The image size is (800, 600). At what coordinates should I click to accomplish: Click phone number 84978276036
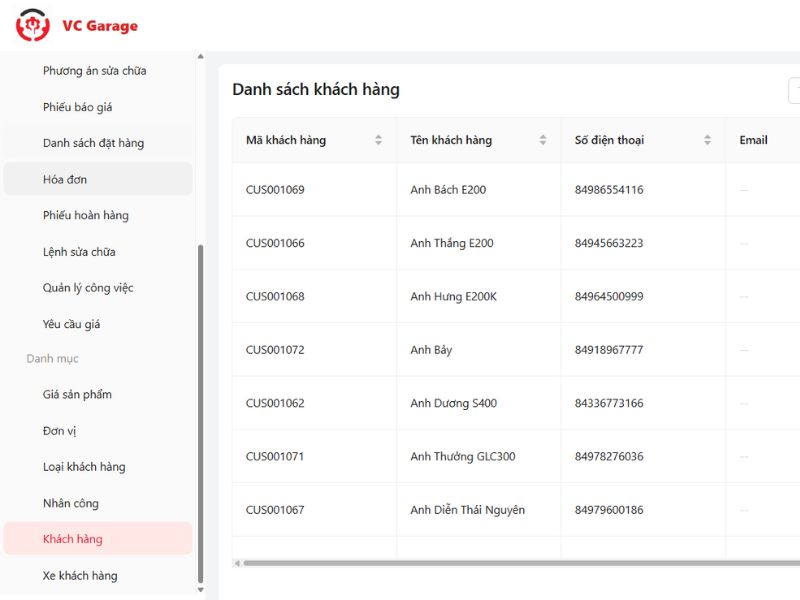coord(609,457)
